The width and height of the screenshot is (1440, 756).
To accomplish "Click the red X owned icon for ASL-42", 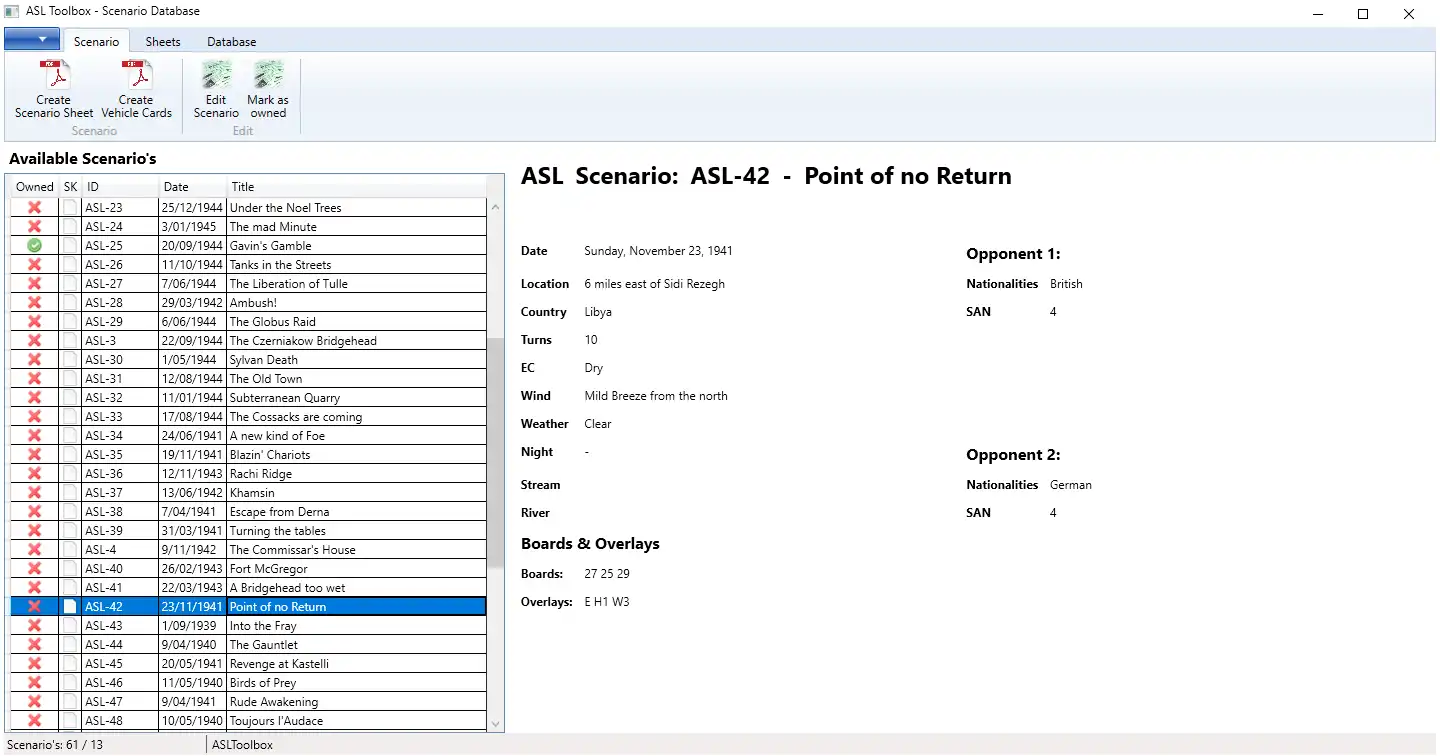I will tap(34, 607).
